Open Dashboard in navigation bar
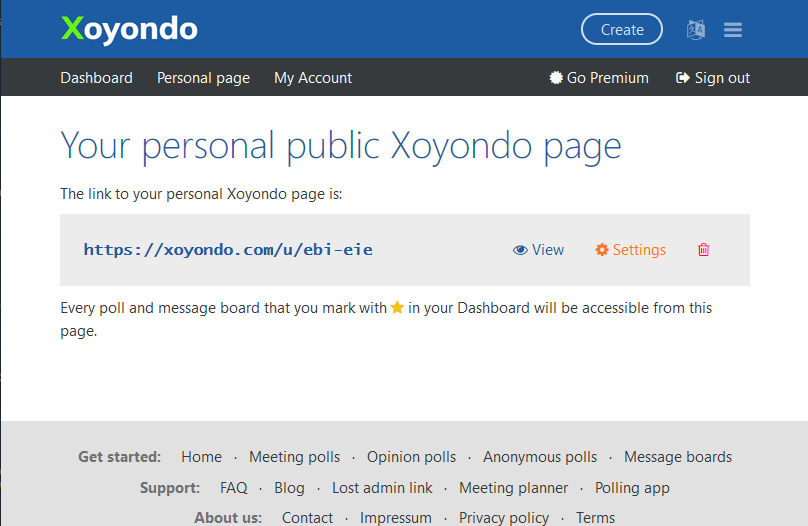This screenshot has width=808, height=526. coord(96,78)
